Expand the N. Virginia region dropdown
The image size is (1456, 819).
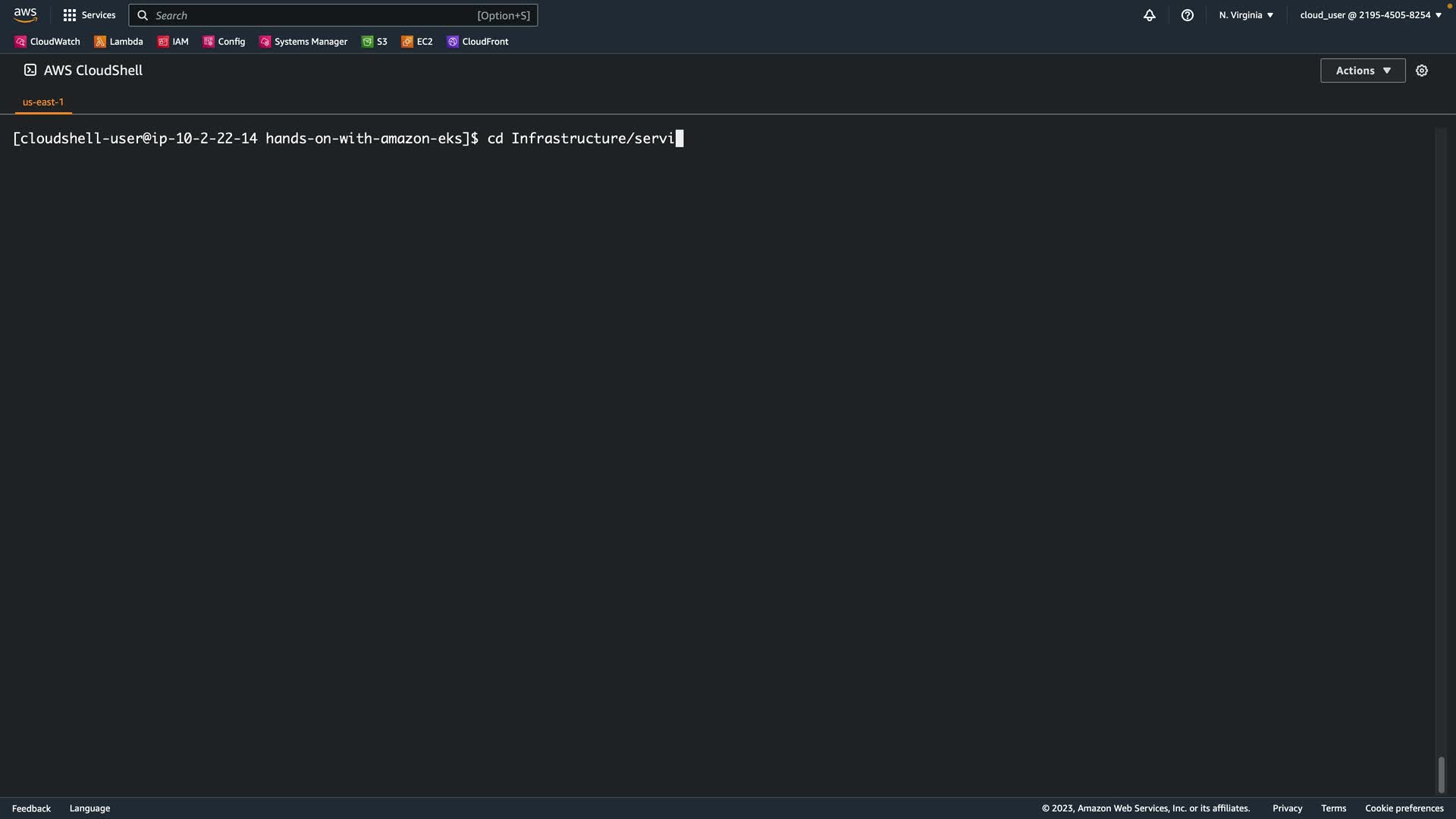point(1246,15)
